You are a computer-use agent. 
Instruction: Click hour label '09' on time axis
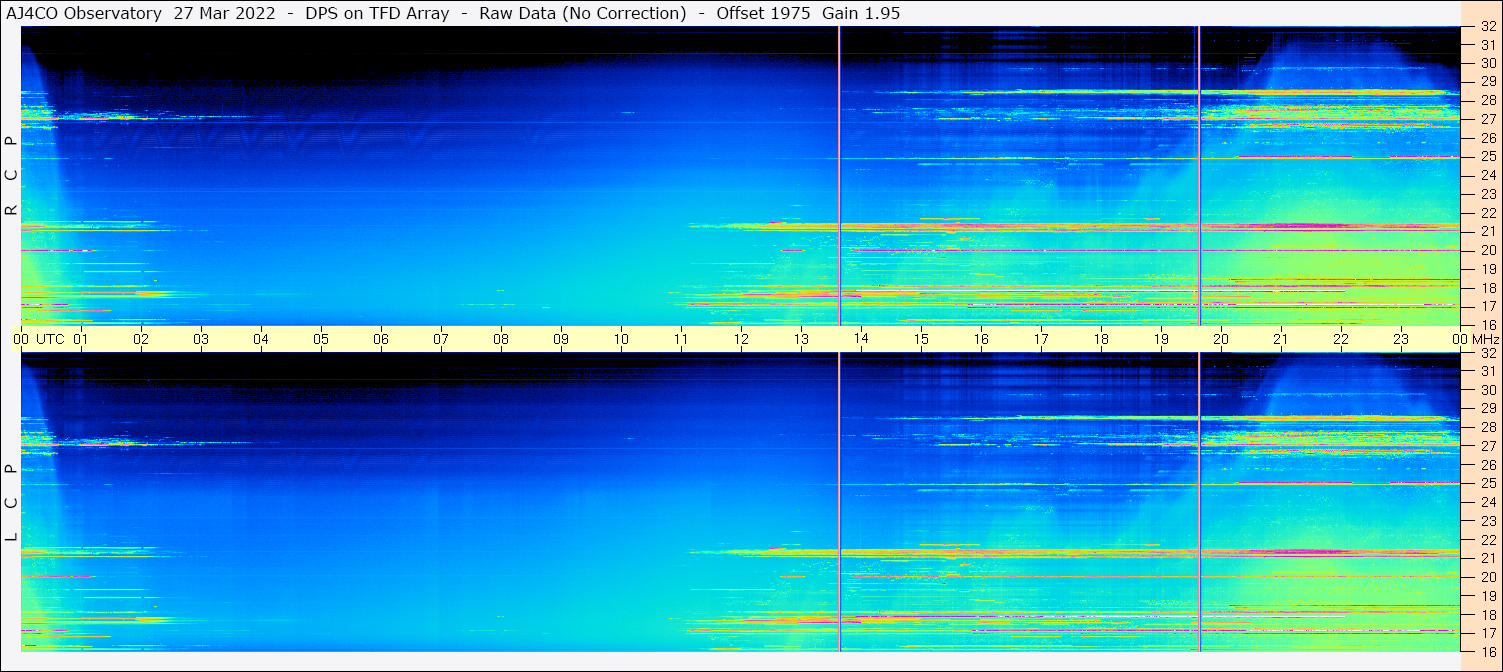[x=561, y=339]
